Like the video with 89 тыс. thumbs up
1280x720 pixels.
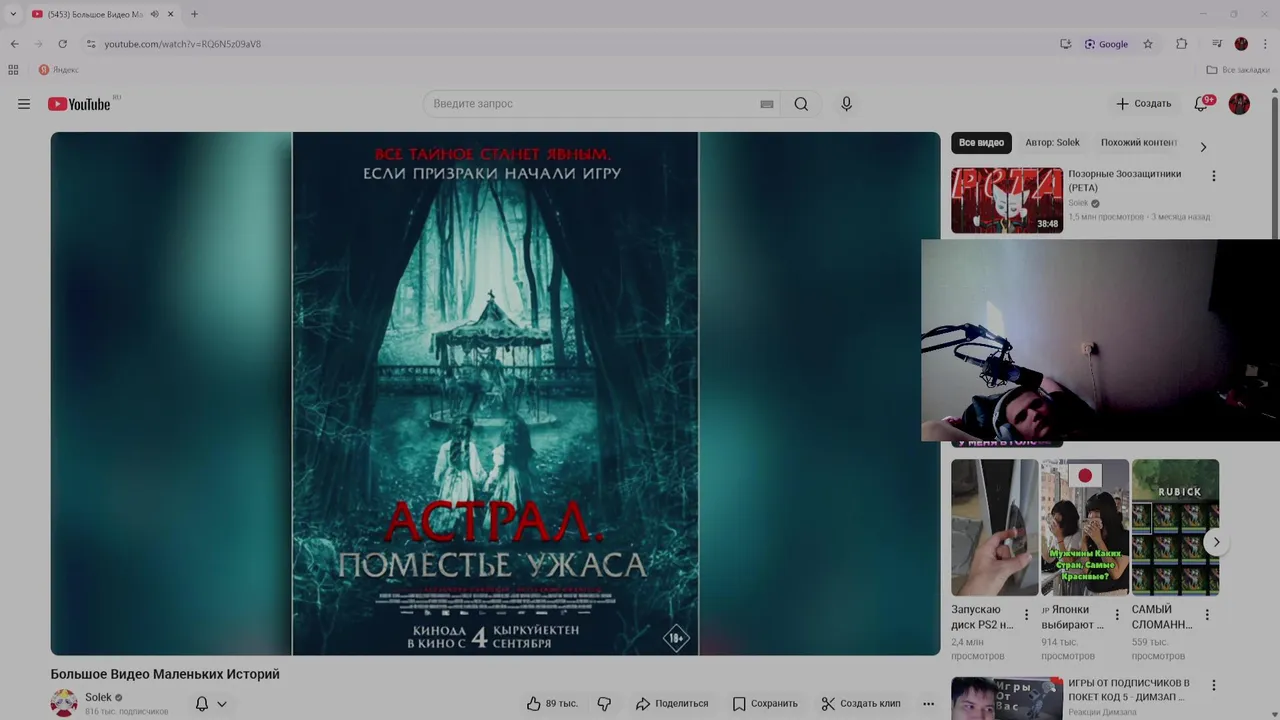pyautogui.click(x=552, y=703)
